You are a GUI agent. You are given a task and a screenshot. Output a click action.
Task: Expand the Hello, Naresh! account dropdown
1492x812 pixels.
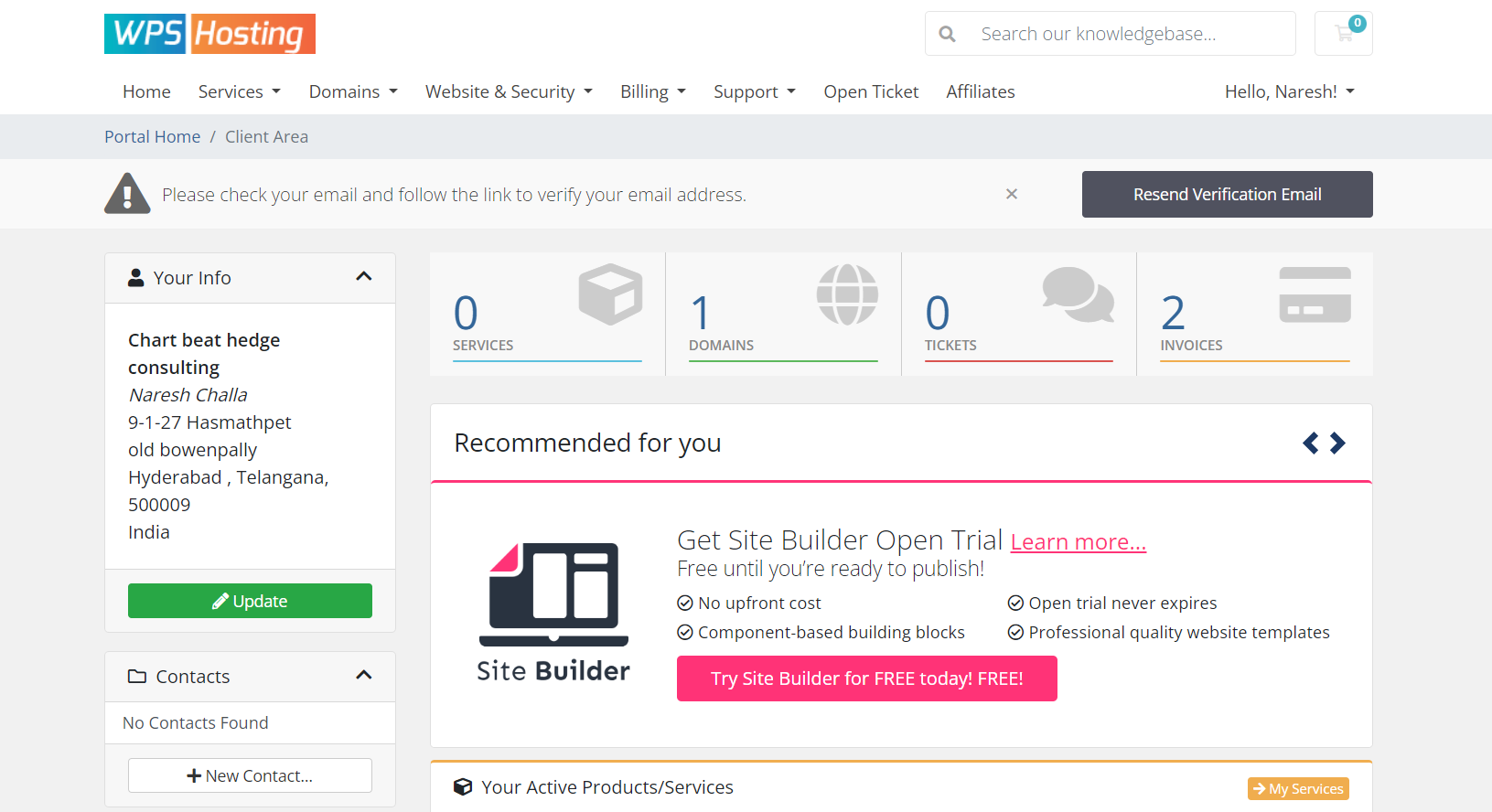click(x=1289, y=91)
